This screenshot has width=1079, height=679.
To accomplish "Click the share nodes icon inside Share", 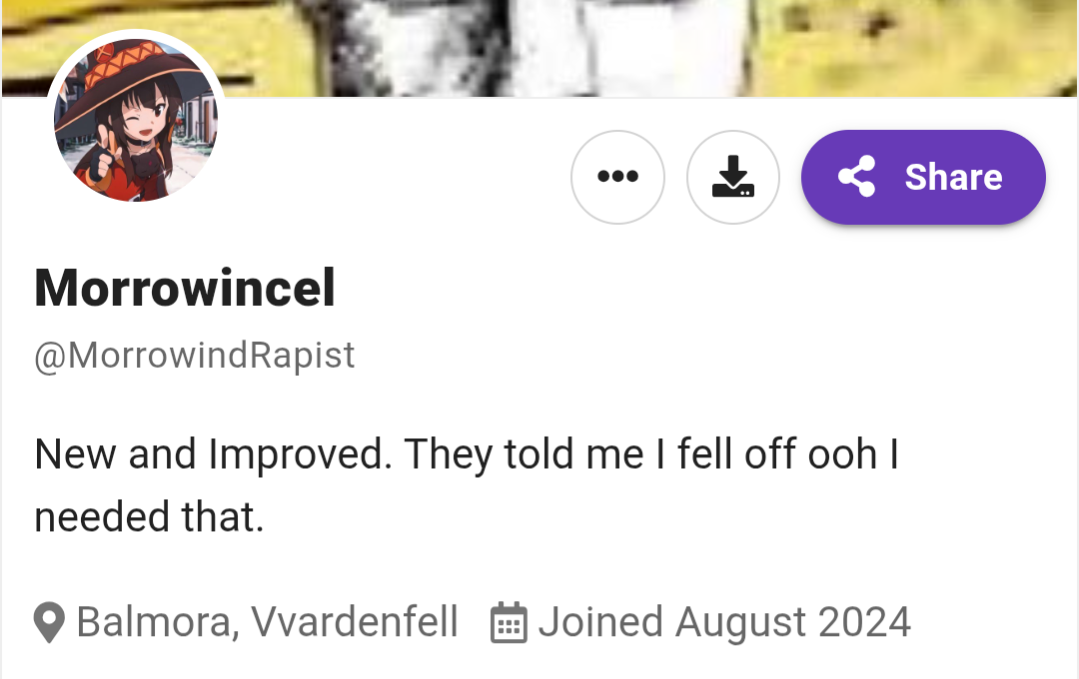I will tap(857, 177).
